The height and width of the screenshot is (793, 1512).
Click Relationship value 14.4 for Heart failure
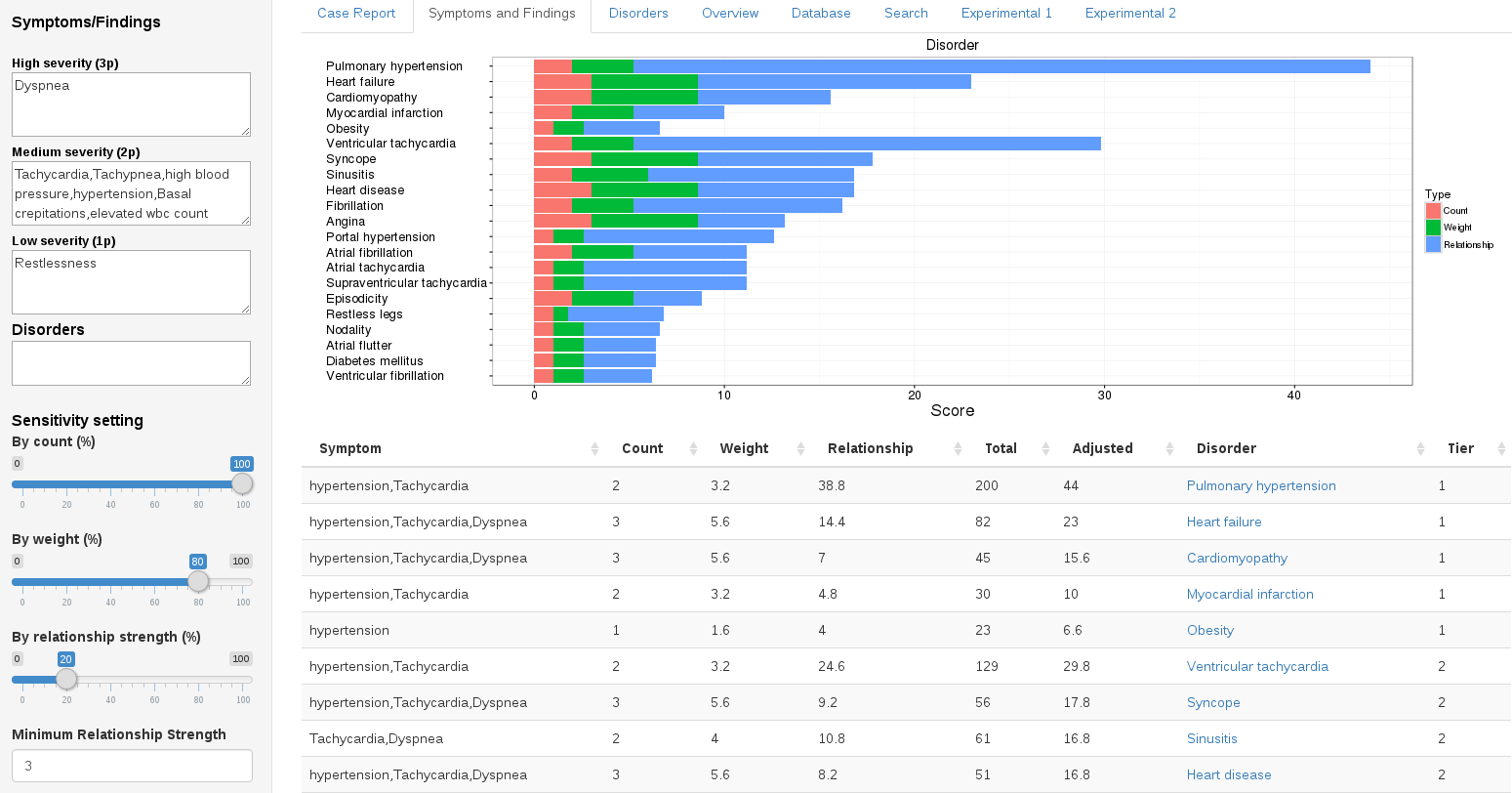click(832, 522)
